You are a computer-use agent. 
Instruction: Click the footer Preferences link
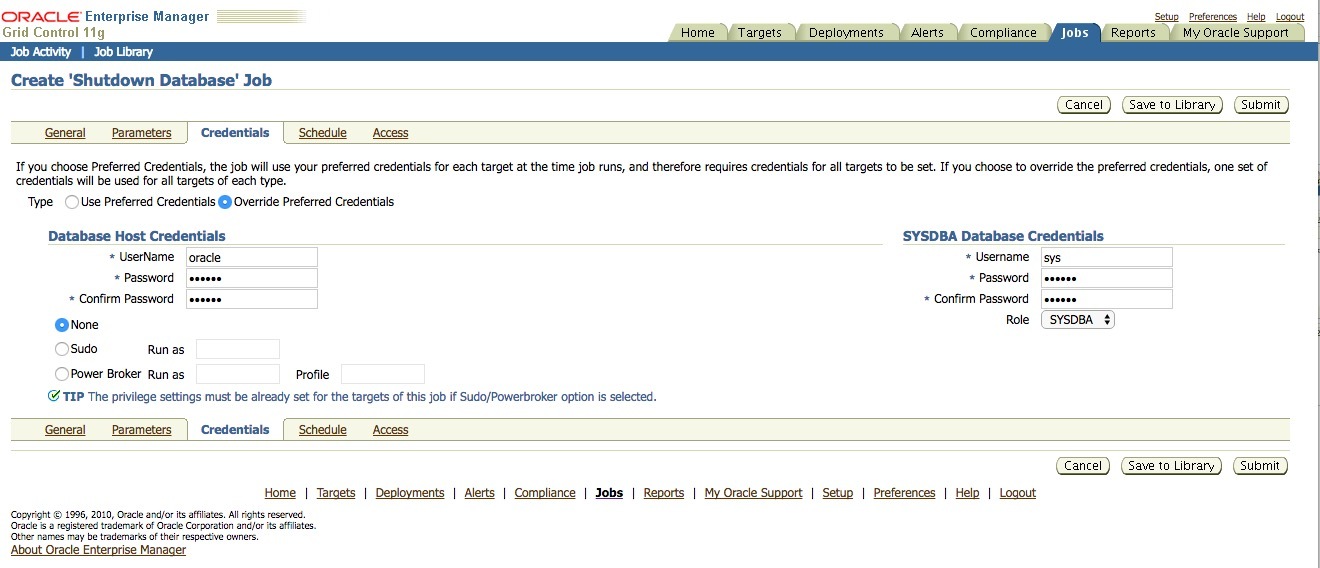tap(905, 493)
